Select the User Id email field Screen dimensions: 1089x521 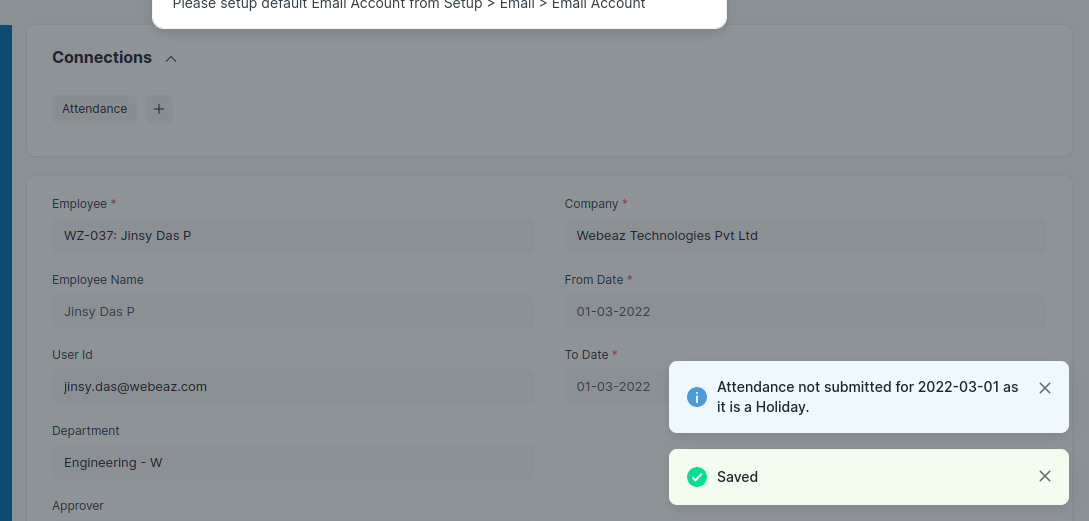tap(293, 387)
